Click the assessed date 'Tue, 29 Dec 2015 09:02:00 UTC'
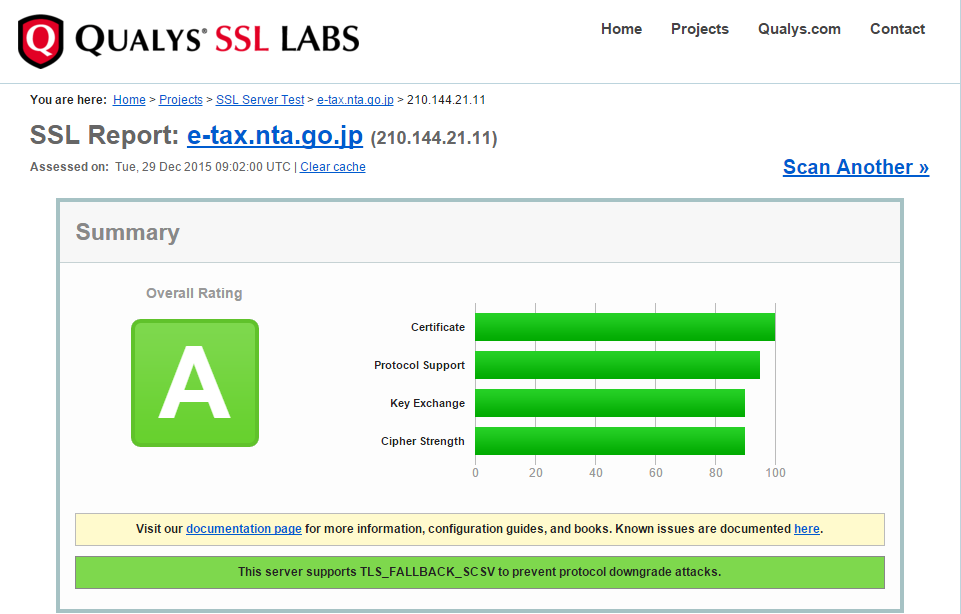Image resolution: width=961 pixels, height=614 pixels. coord(203,167)
